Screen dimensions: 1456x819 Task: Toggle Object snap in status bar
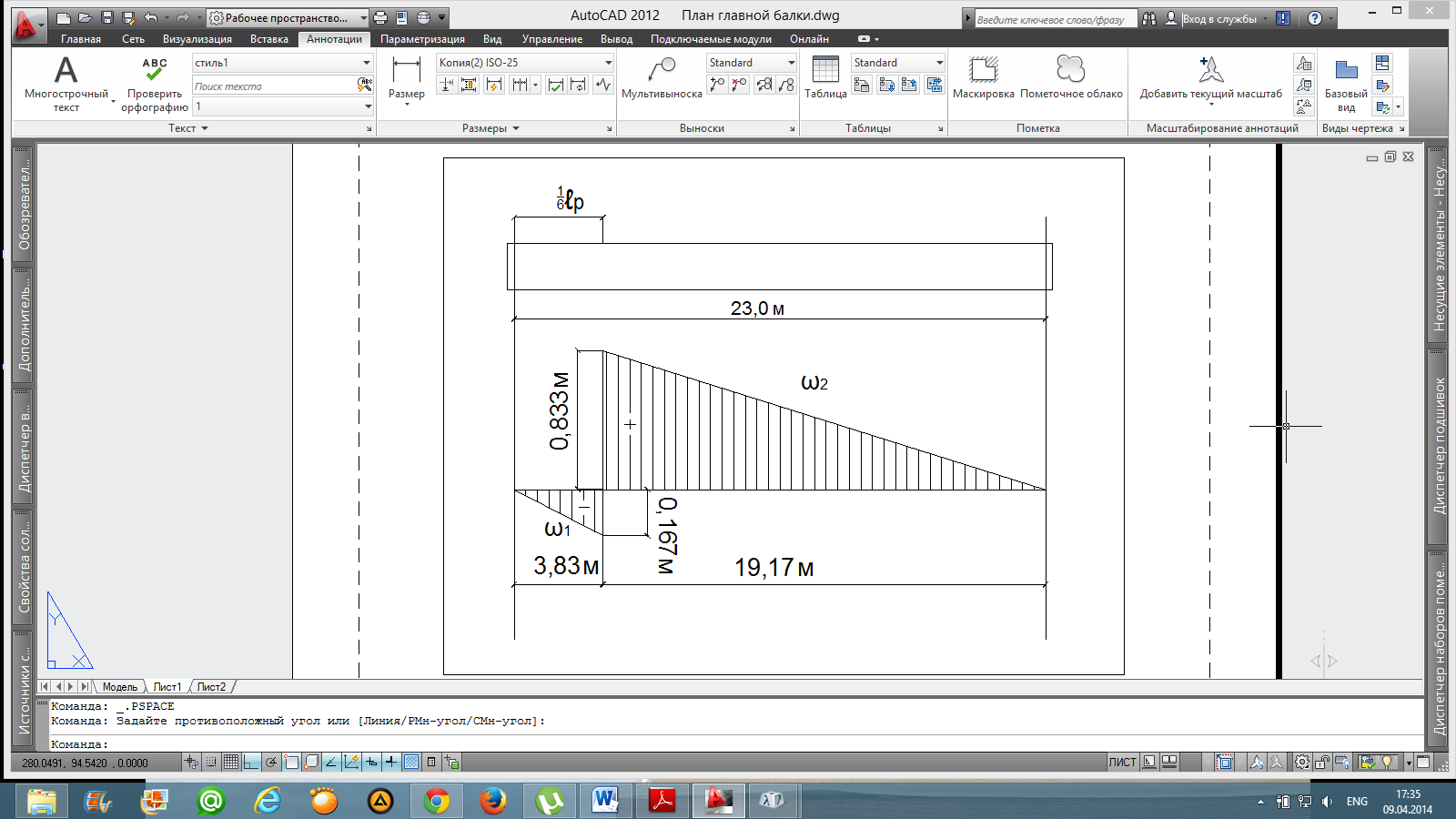point(291,763)
